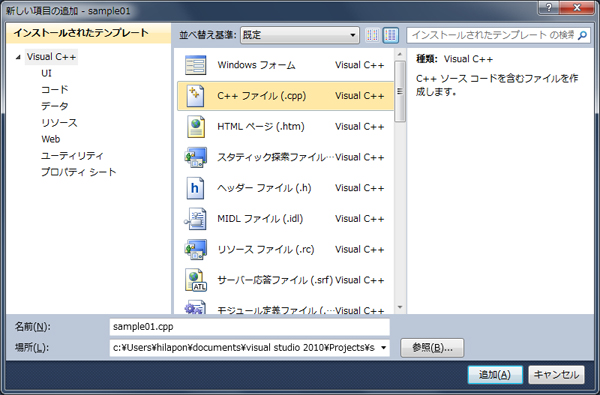Select the Windows フォーム text row

(285, 65)
